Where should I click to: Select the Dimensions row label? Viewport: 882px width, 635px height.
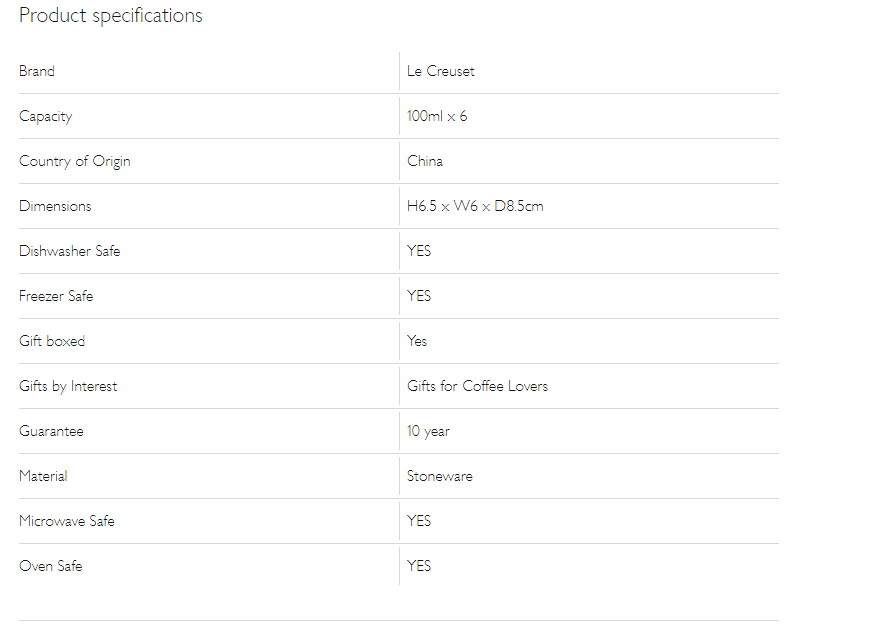[x=55, y=206]
